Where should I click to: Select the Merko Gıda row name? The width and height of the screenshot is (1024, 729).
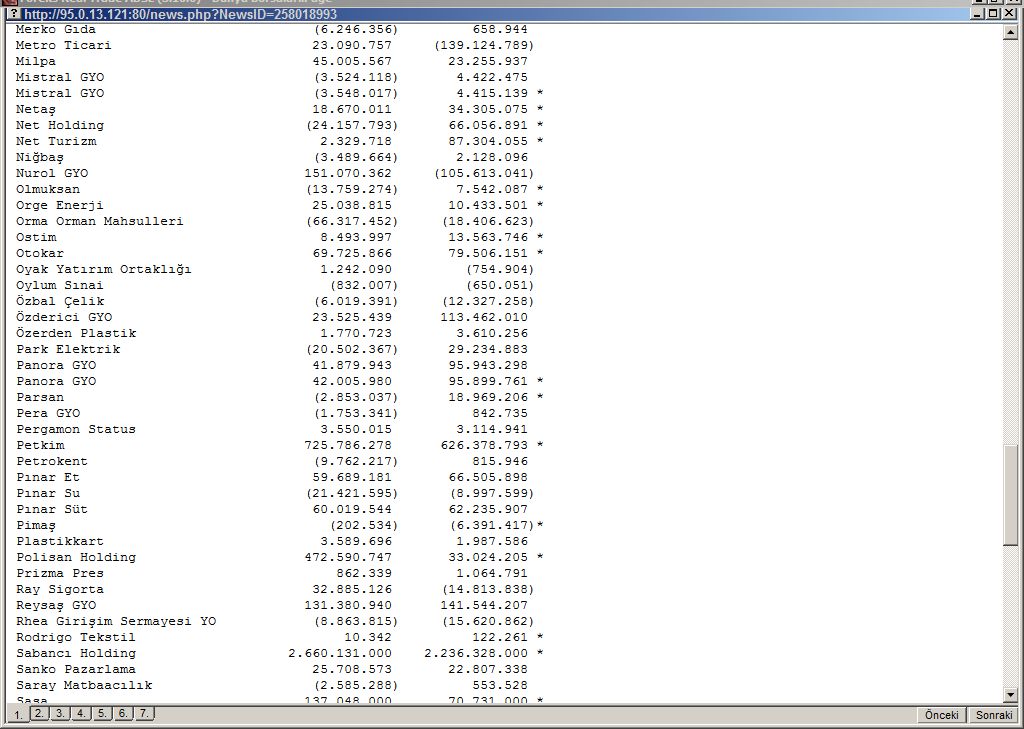56,29
